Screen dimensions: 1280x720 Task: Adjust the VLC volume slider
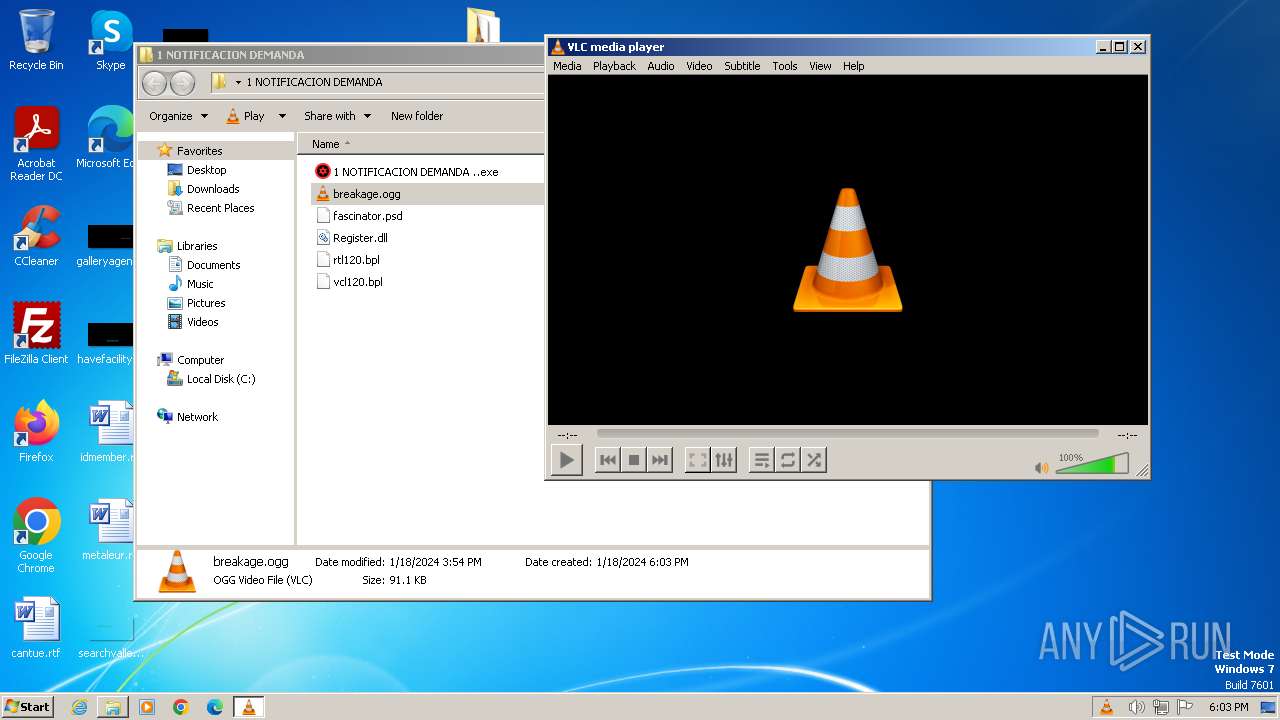tap(1092, 464)
